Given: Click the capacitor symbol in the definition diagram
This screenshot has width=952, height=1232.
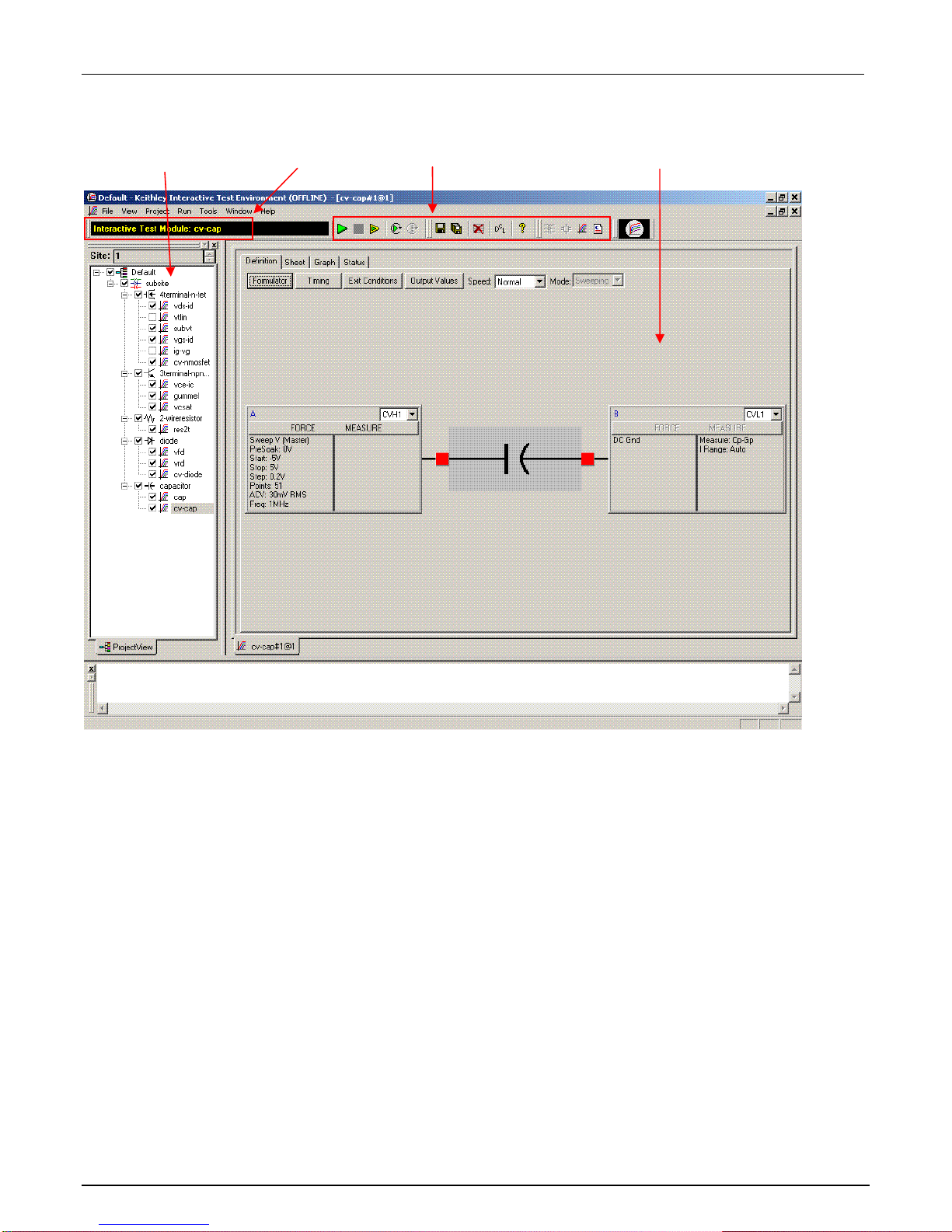Looking at the screenshot, I should click(515, 459).
